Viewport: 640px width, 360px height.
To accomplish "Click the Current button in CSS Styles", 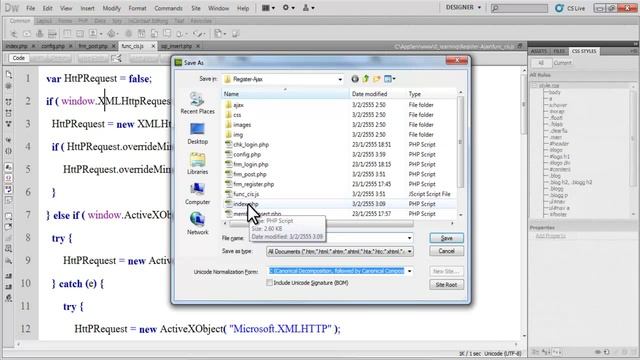I will 562,63.
